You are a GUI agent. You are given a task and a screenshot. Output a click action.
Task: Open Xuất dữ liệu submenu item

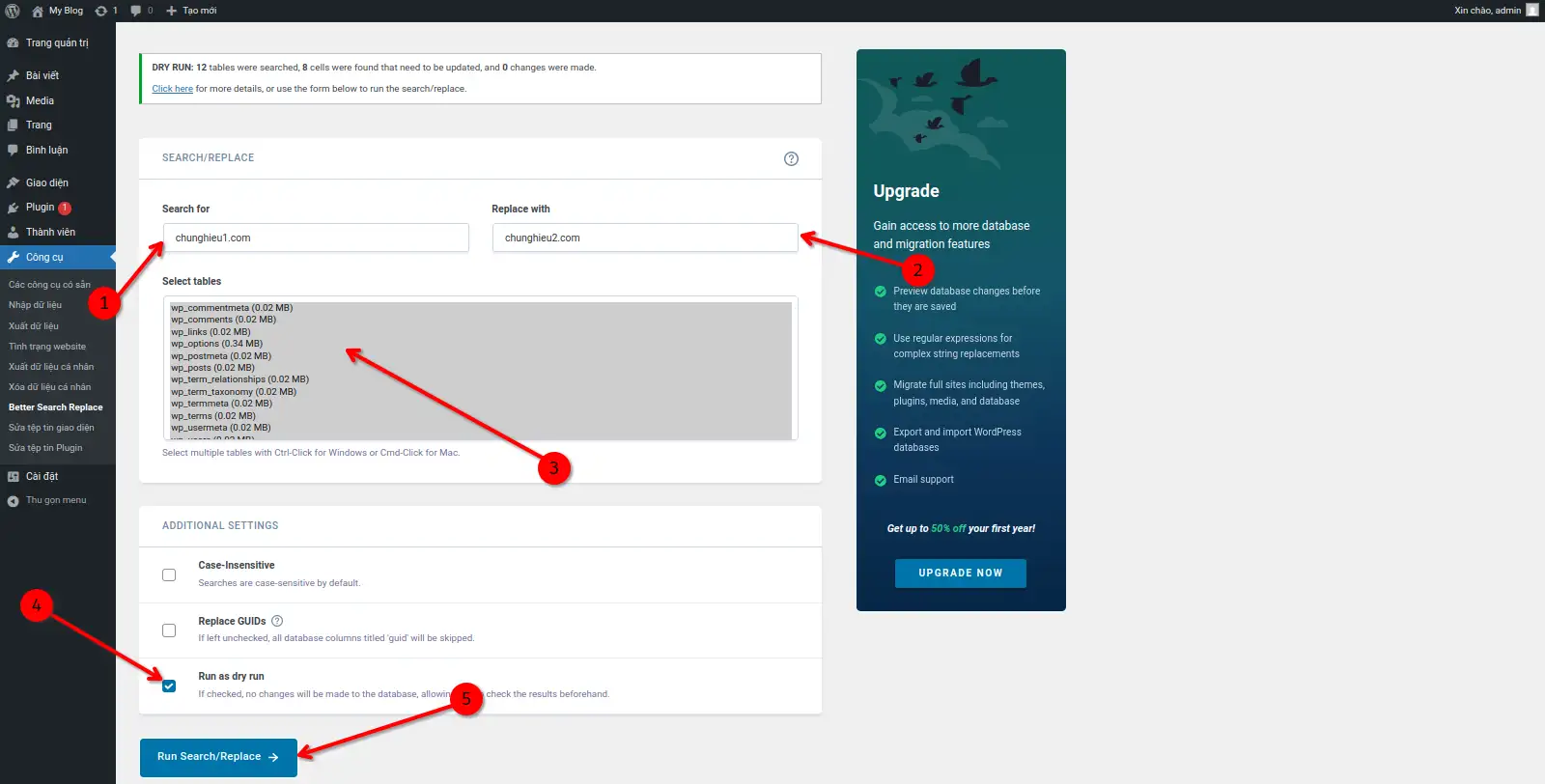(x=34, y=326)
